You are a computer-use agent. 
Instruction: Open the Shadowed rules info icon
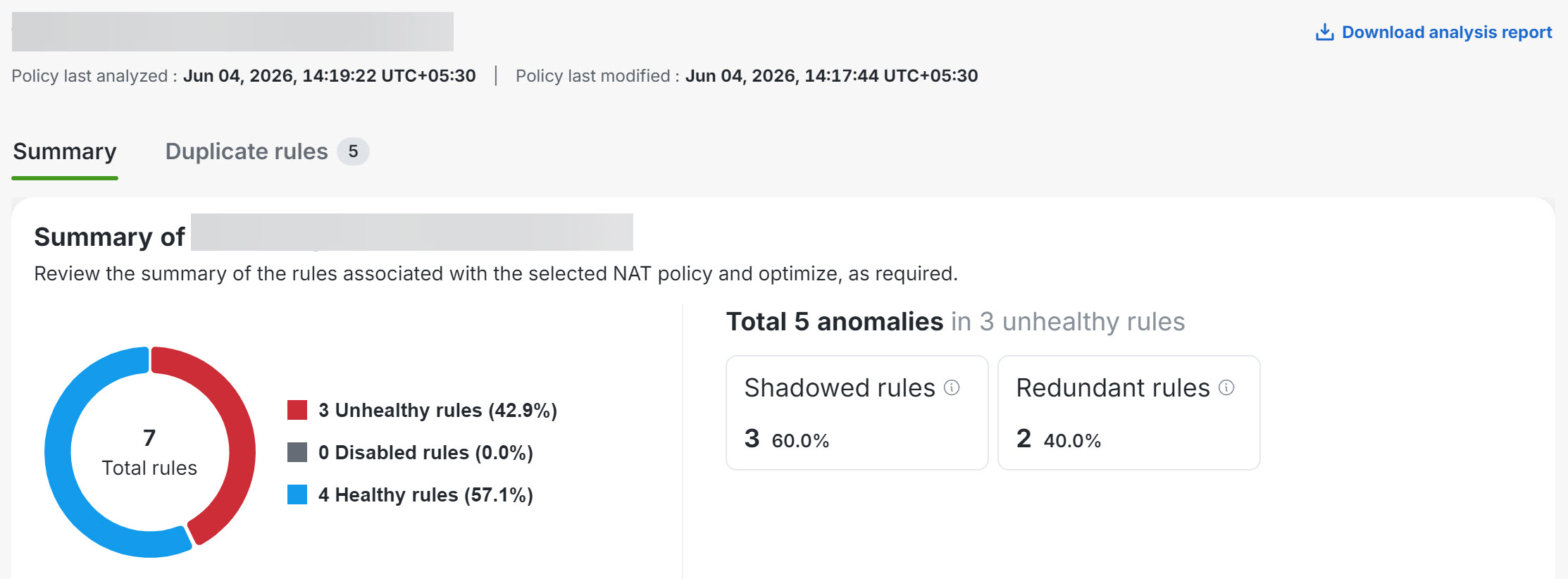[952, 387]
